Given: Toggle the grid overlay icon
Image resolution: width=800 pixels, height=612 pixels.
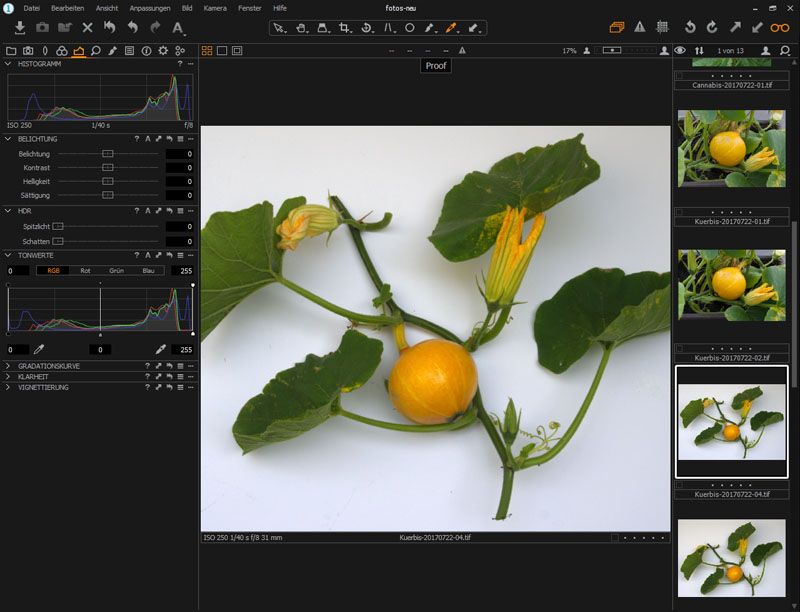Looking at the screenshot, I should click(x=662, y=27).
